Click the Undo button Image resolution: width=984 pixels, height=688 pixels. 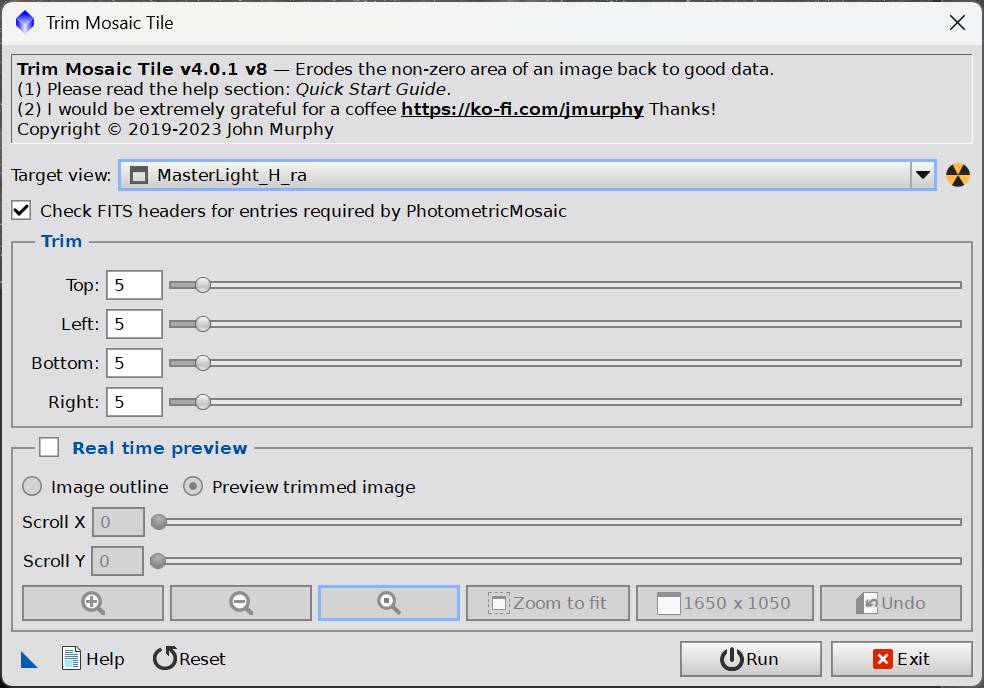click(891, 603)
